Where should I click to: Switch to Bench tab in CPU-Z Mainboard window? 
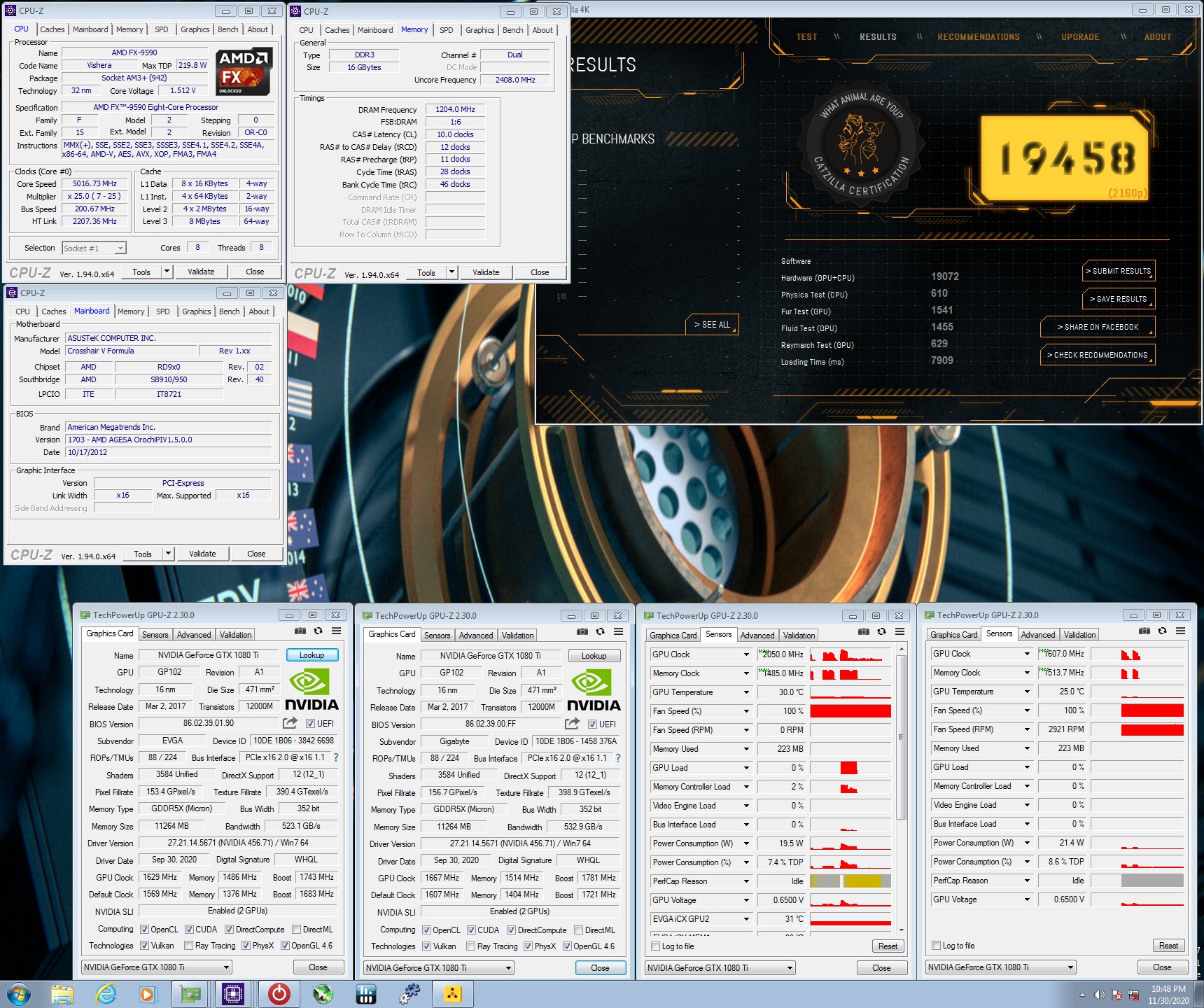click(x=230, y=311)
